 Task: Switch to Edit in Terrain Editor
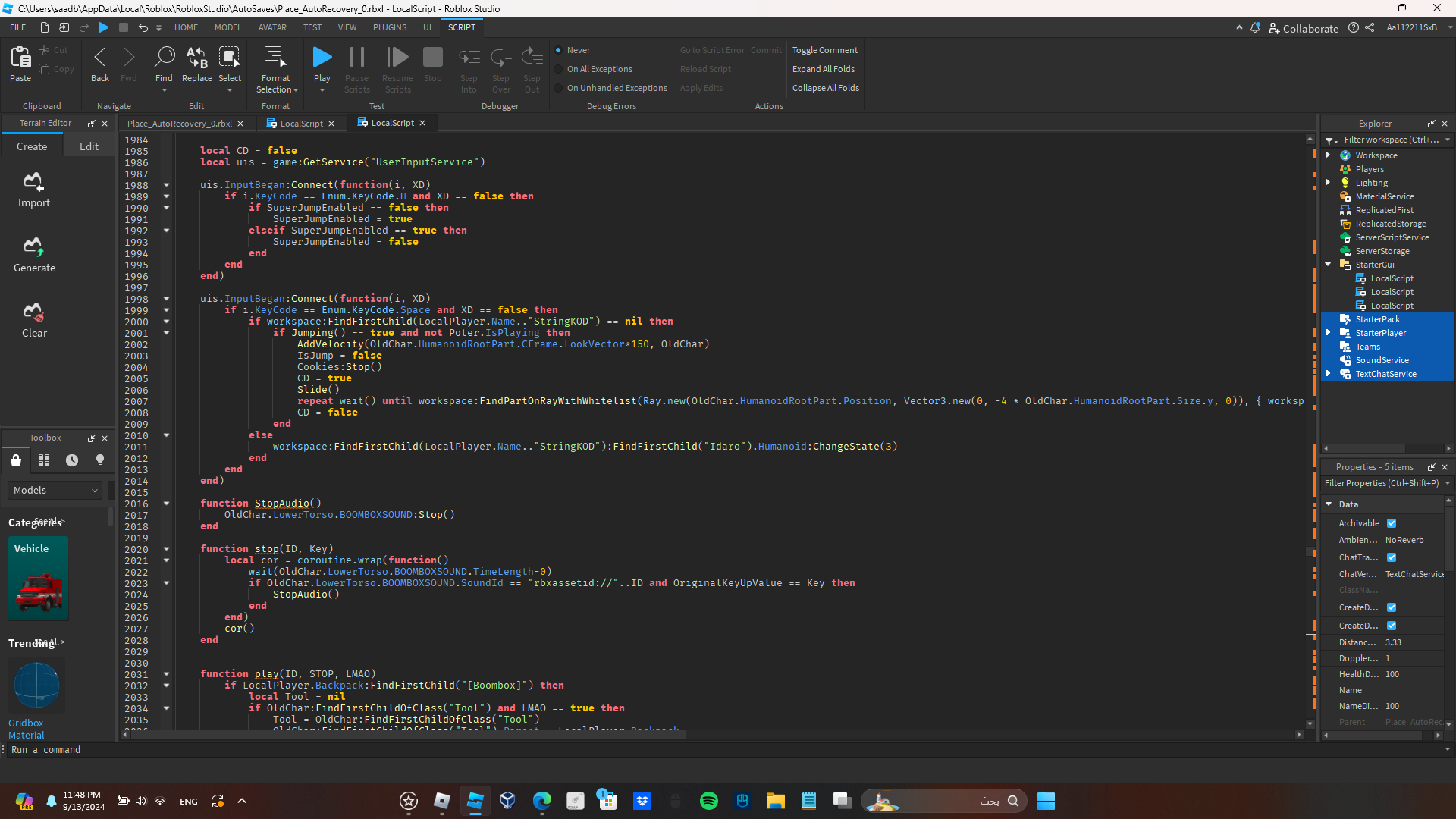[89, 146]
